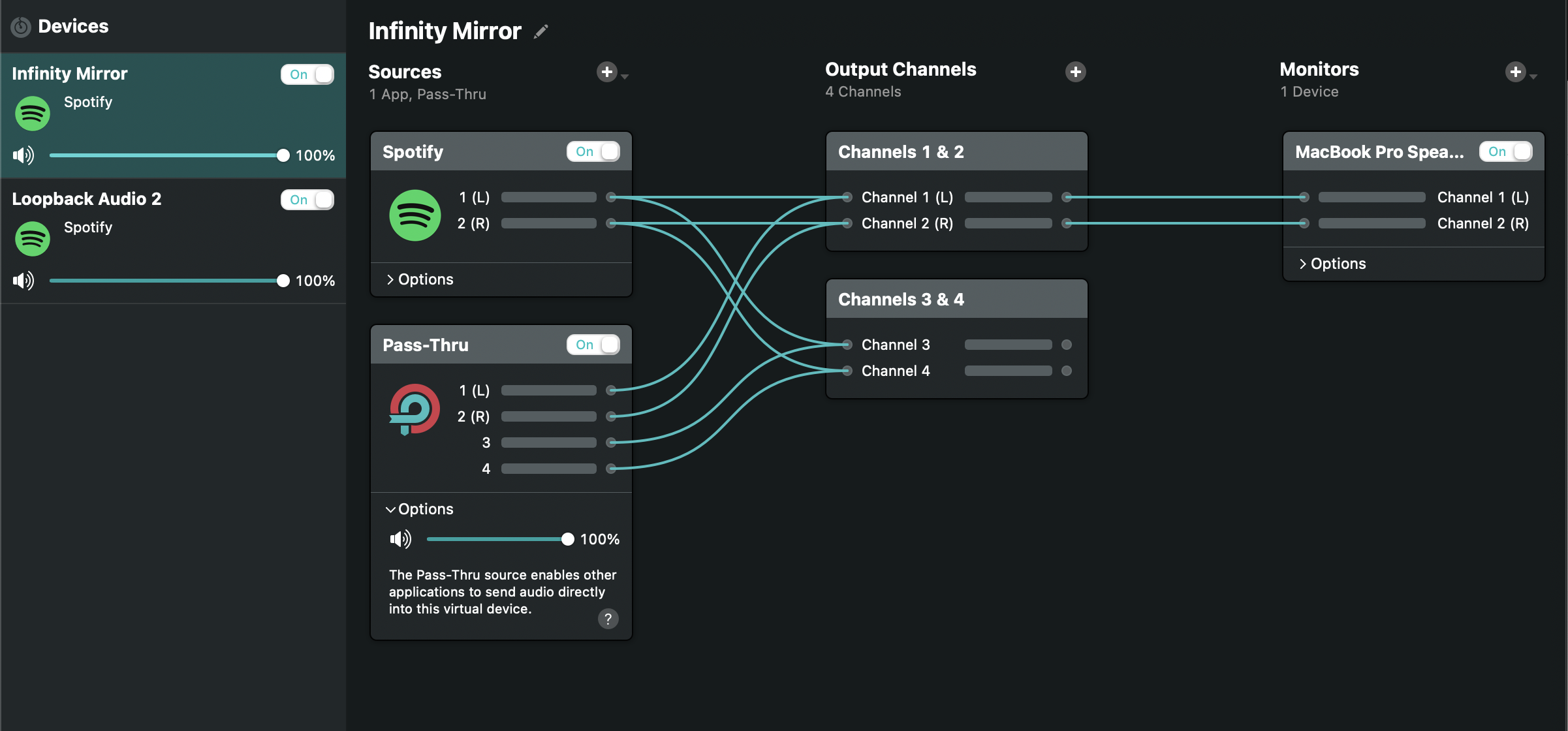This screenshot has width=1568, height=731.
Task: Expand Options in the Spotify source
Action: 420,279
